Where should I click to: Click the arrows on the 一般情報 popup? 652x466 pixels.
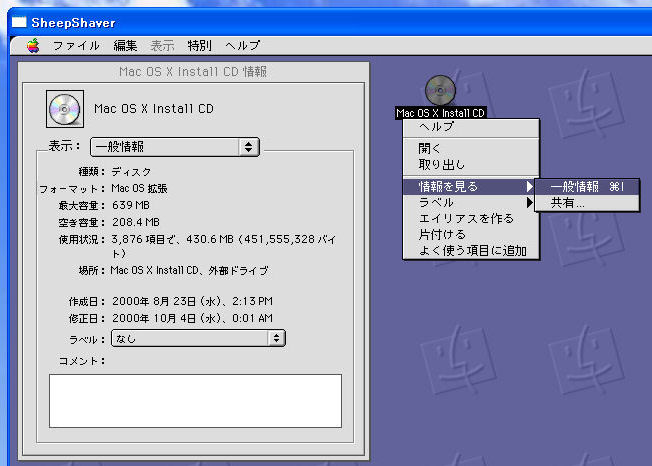coord(248,147)
